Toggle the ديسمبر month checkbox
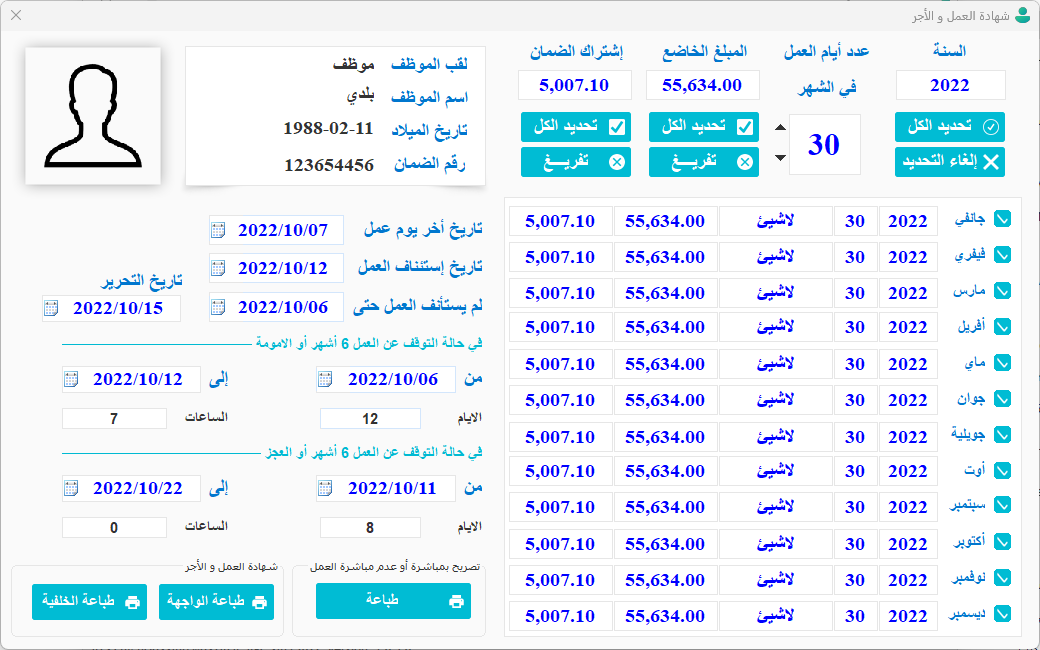Image resolution: width=1040 pixels, height=650 pixels. 1001,614
